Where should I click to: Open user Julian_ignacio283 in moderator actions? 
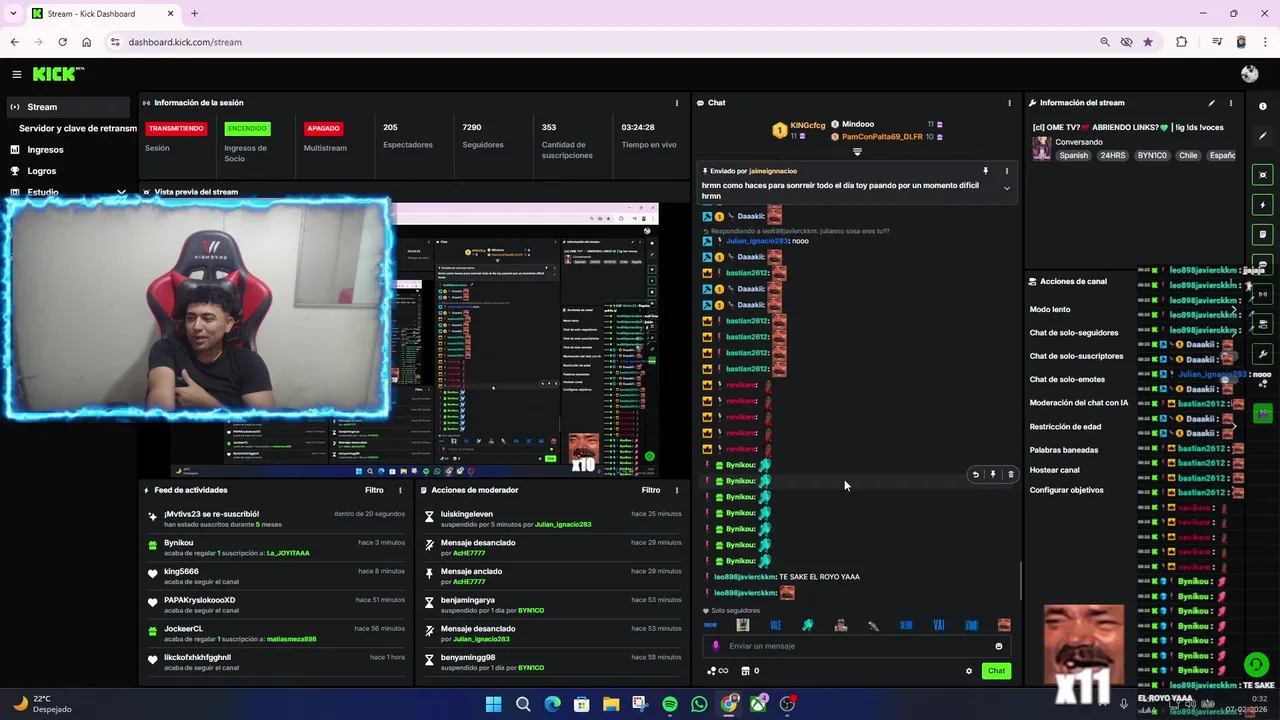[x=563, y=525]
